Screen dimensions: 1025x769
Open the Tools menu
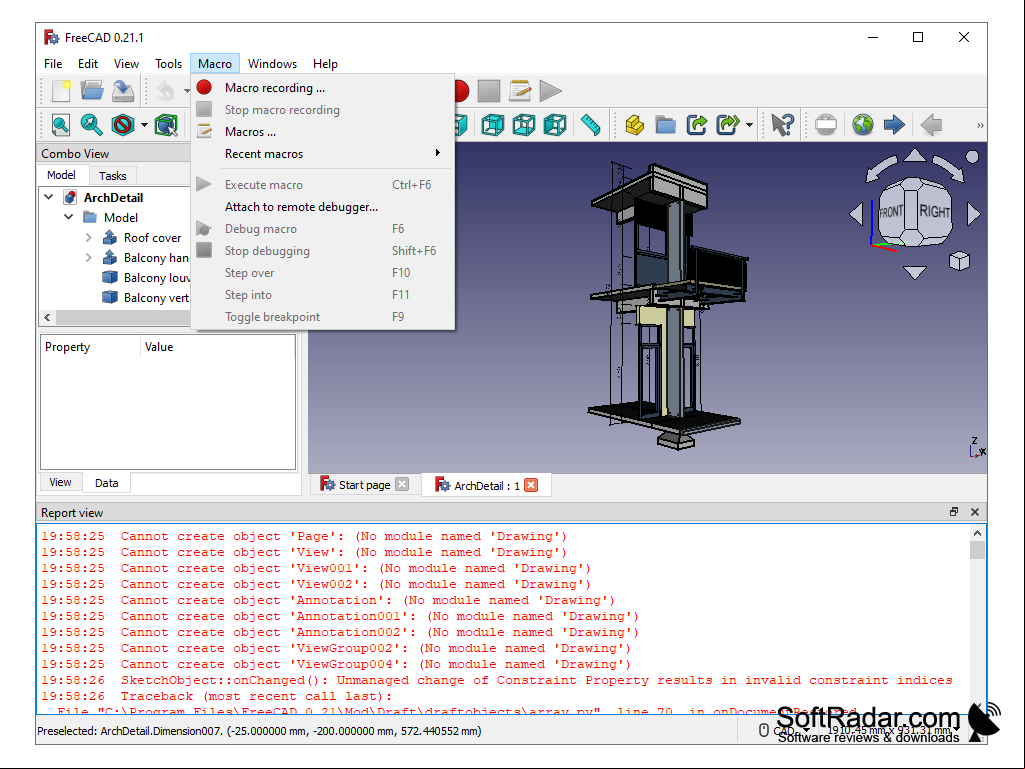(x=168, y=63)
